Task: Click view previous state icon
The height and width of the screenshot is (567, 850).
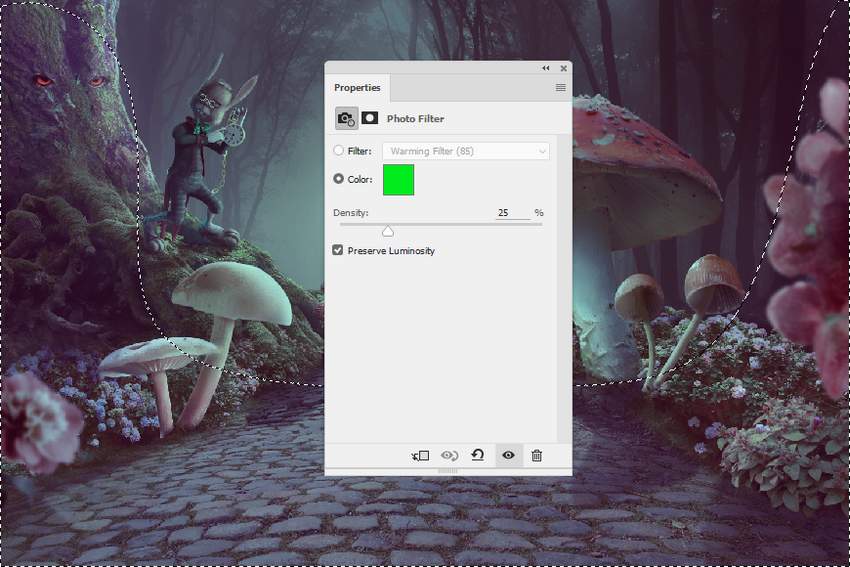Action: coord(449,455)
